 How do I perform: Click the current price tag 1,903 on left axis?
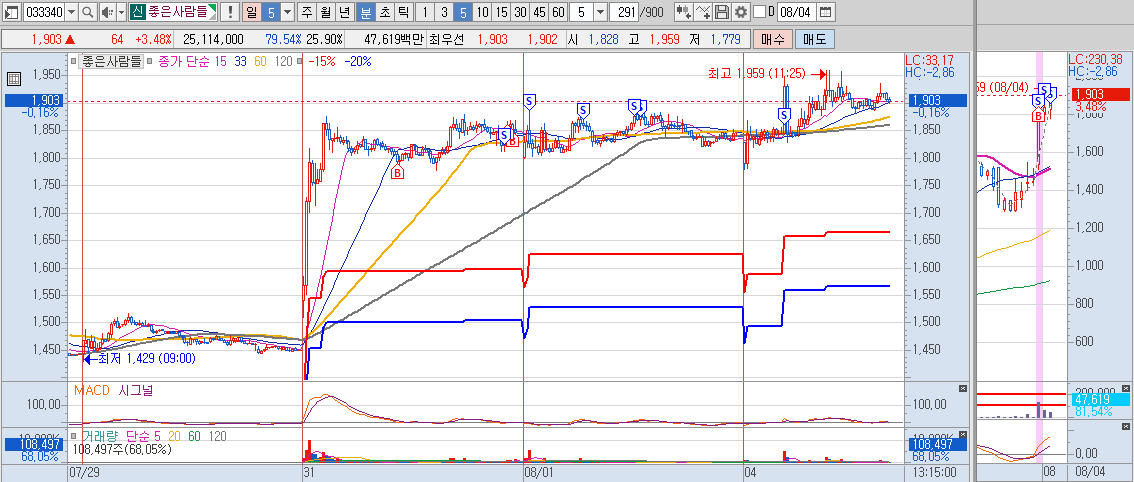33,101
